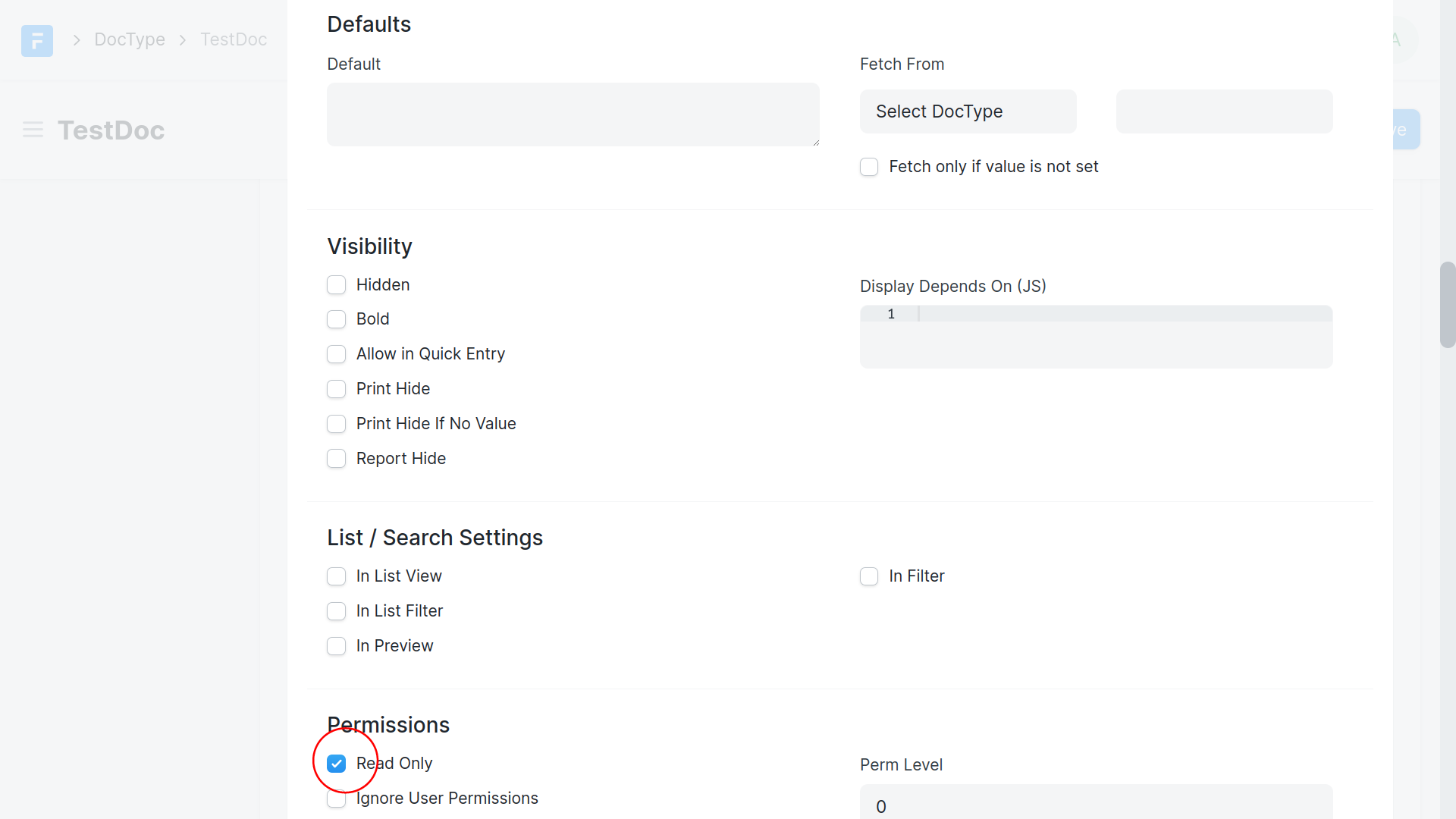Focus the Display Depends On code editor
This screenshot has width=1456, height=819.
click(x=1122, y=337)
